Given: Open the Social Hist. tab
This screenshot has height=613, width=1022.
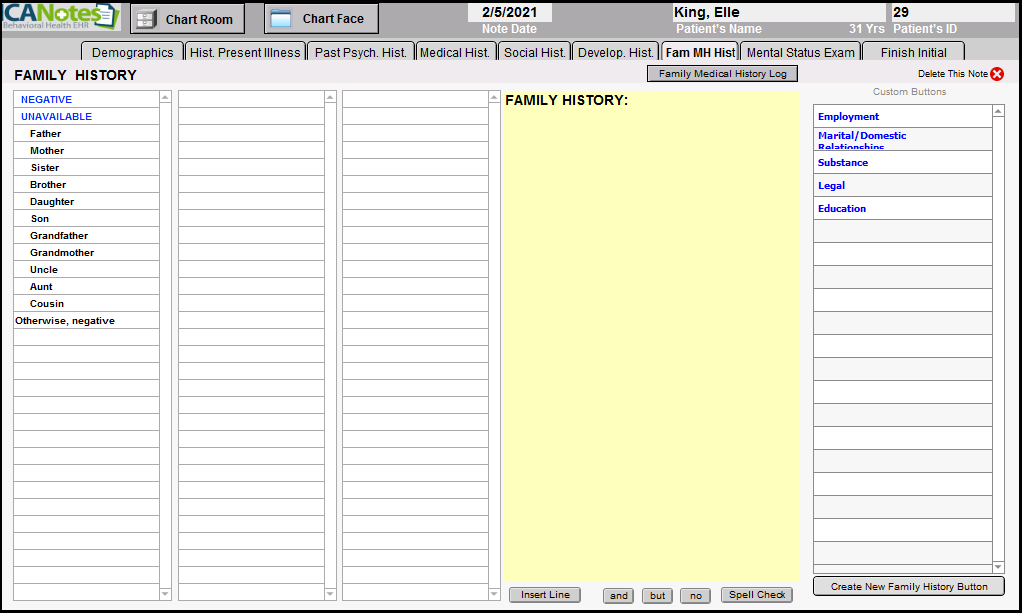Looking at the screenshot, I should click(534, 52).
